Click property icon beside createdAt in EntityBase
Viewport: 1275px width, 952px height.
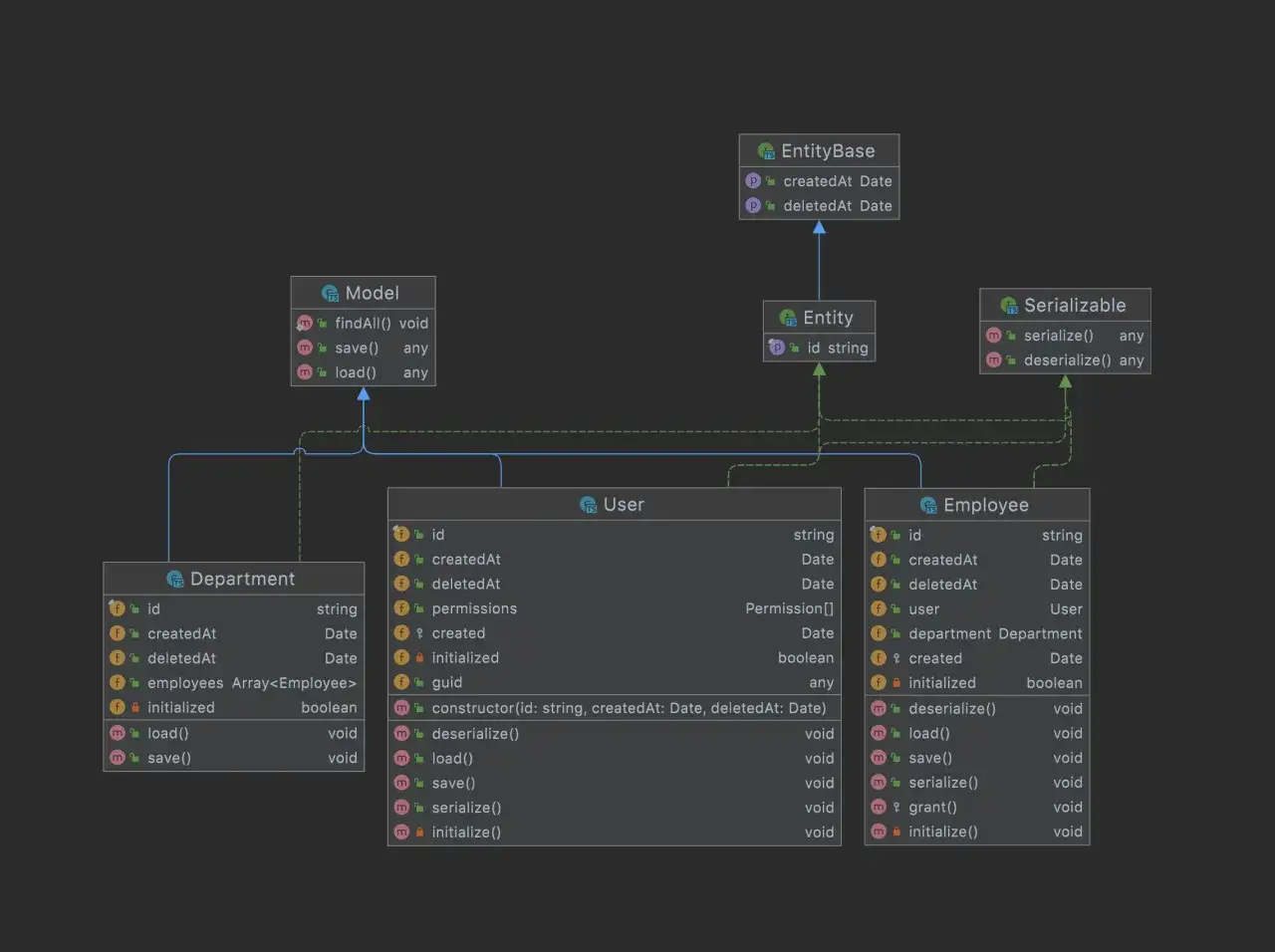(x=753, y=181)
